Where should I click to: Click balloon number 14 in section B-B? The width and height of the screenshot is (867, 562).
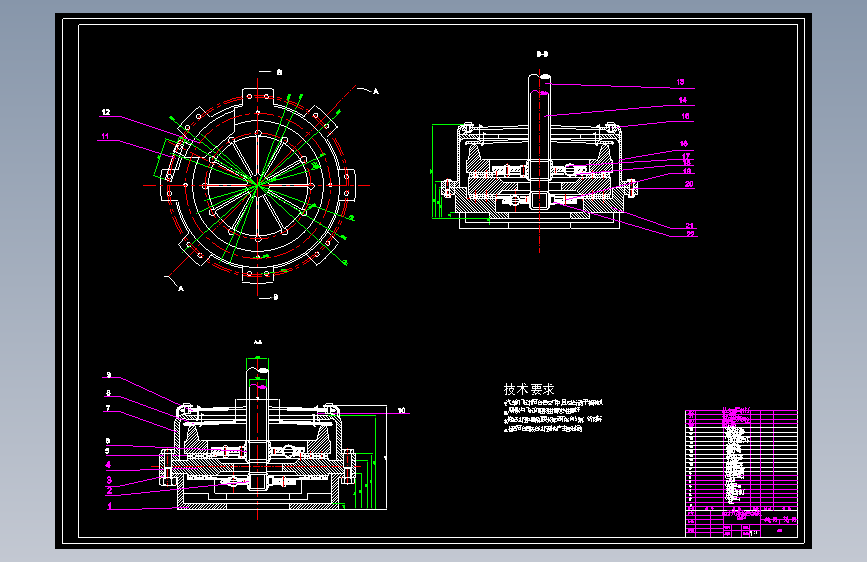pyautogui.click(x=682, y=100)
